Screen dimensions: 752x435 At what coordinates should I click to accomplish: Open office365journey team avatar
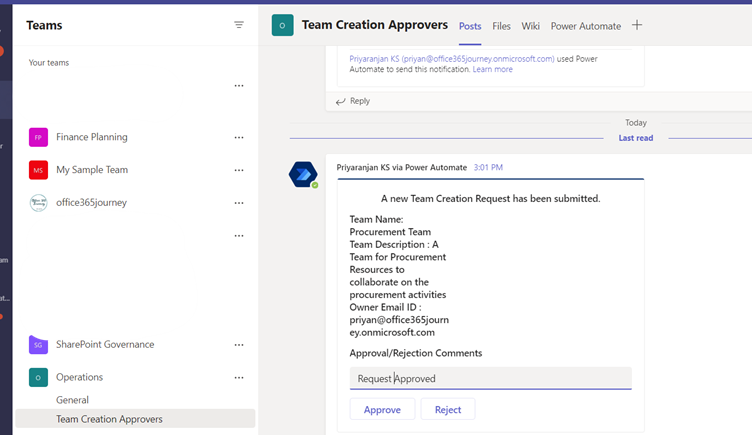38,203
